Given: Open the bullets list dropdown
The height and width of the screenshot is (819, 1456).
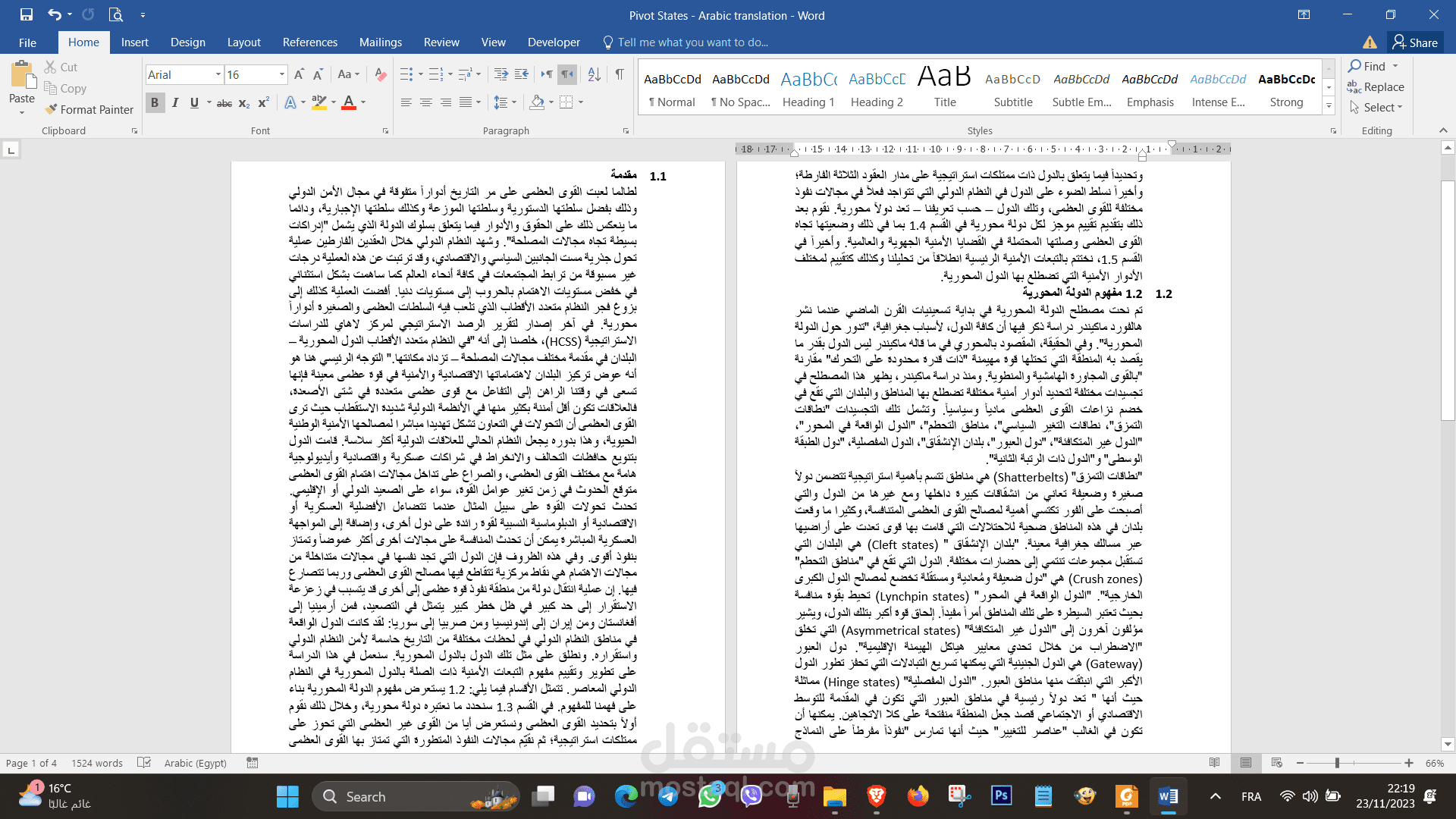Looking at the screenshot, I should point(420,74).
